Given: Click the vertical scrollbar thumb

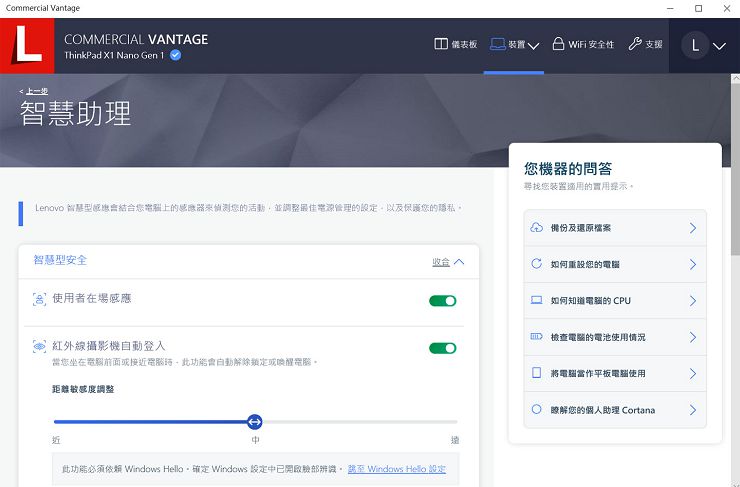Looking at the screenshot, I should tap(735, 171).
